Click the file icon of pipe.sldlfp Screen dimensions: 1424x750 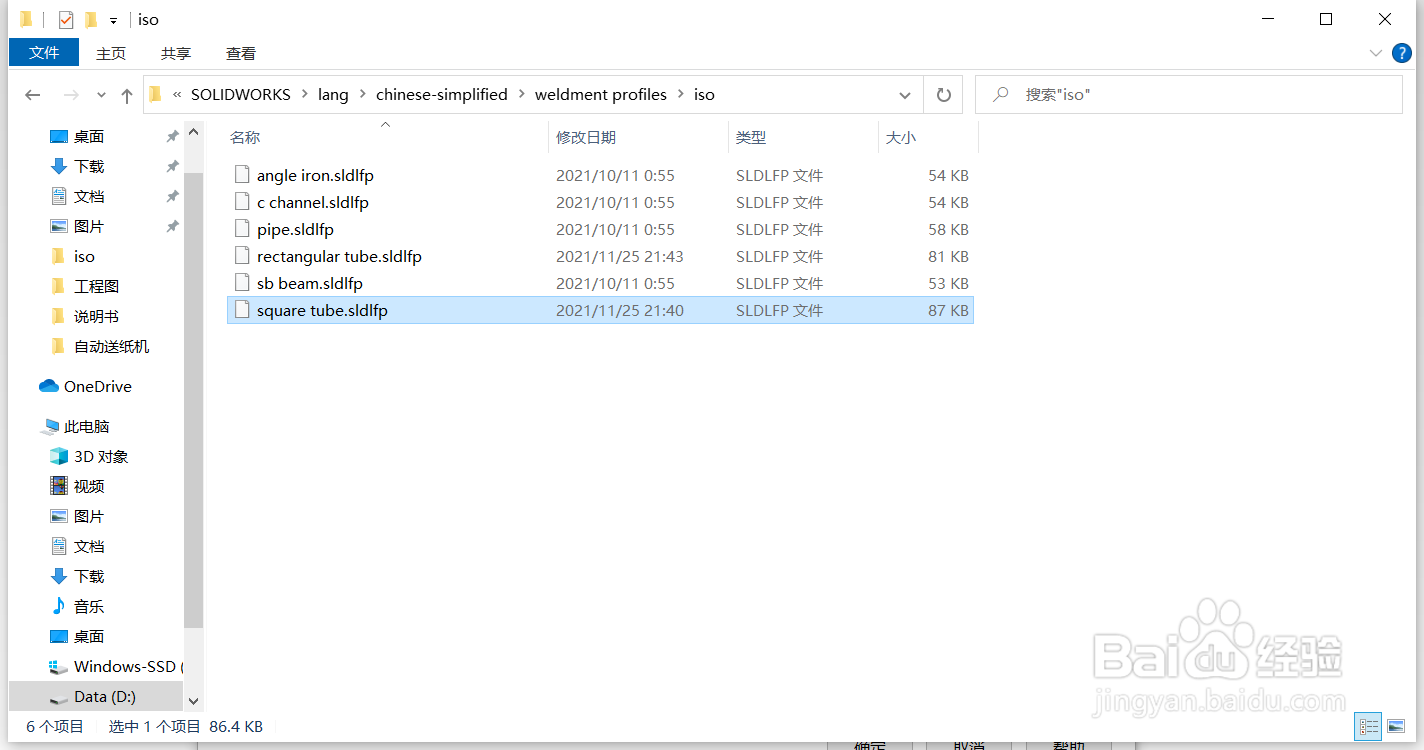(x=241, y=229)
